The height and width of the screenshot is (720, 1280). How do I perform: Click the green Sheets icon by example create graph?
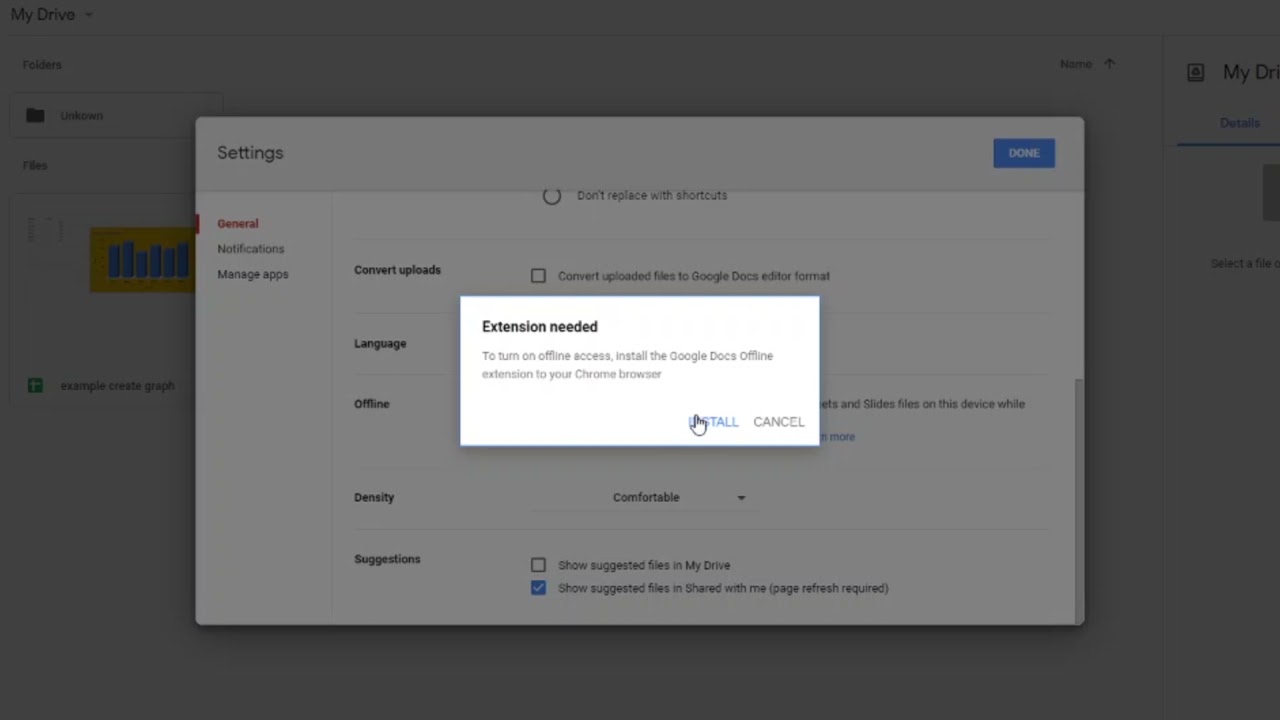(x=35, y=386)
